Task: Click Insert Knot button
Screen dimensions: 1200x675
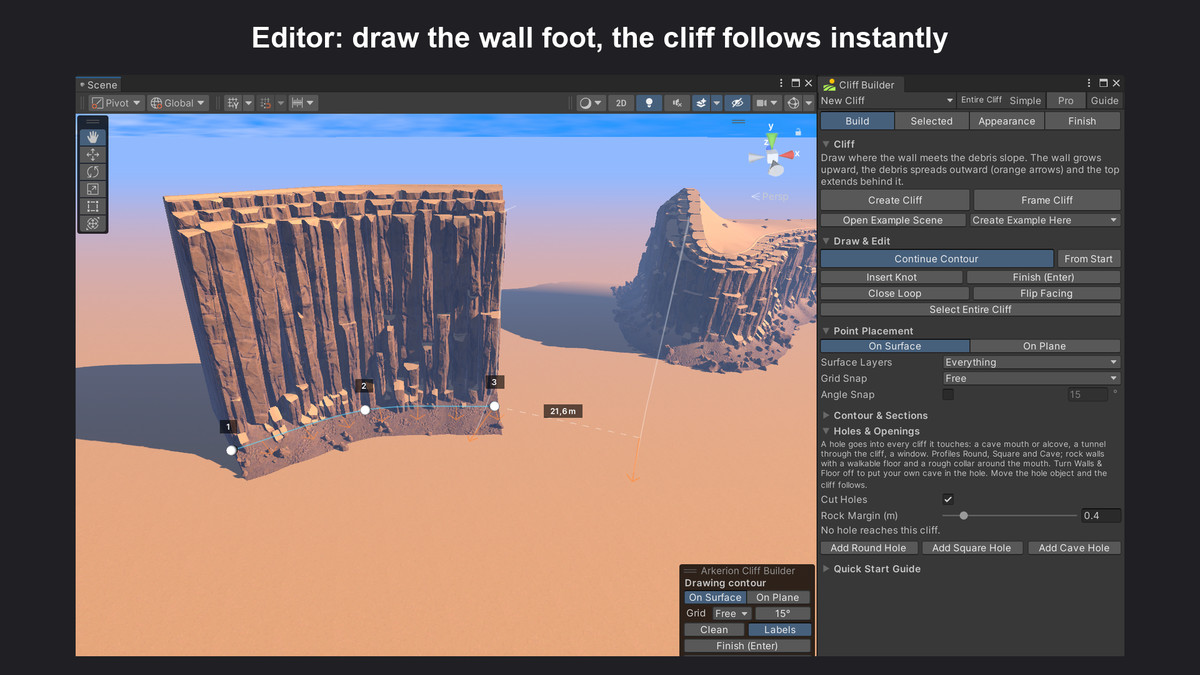Action: (892, 277)
